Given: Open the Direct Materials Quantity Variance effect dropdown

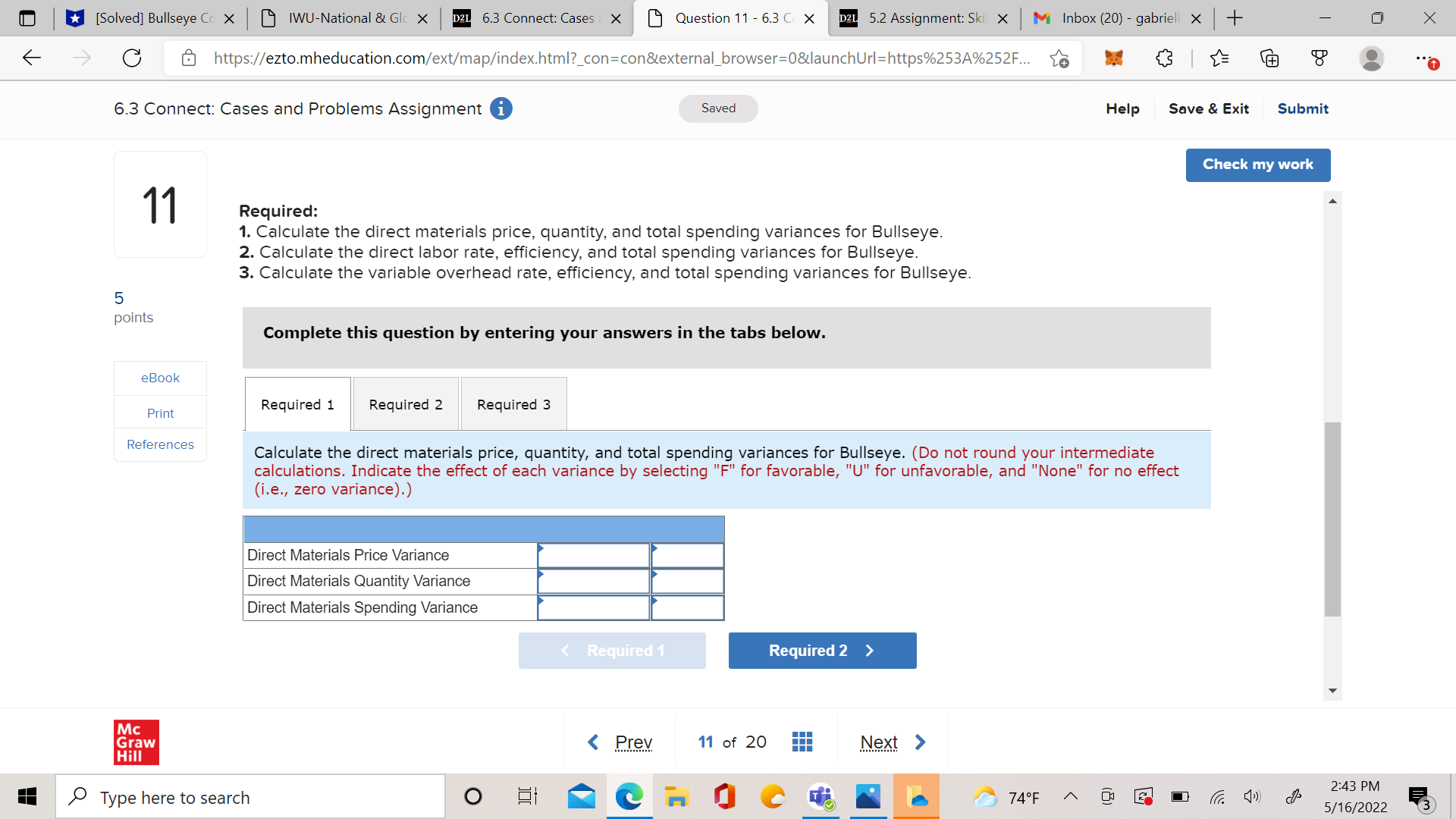Looking at the screenshot, I should pyautogui.click(x=686, y=581).
